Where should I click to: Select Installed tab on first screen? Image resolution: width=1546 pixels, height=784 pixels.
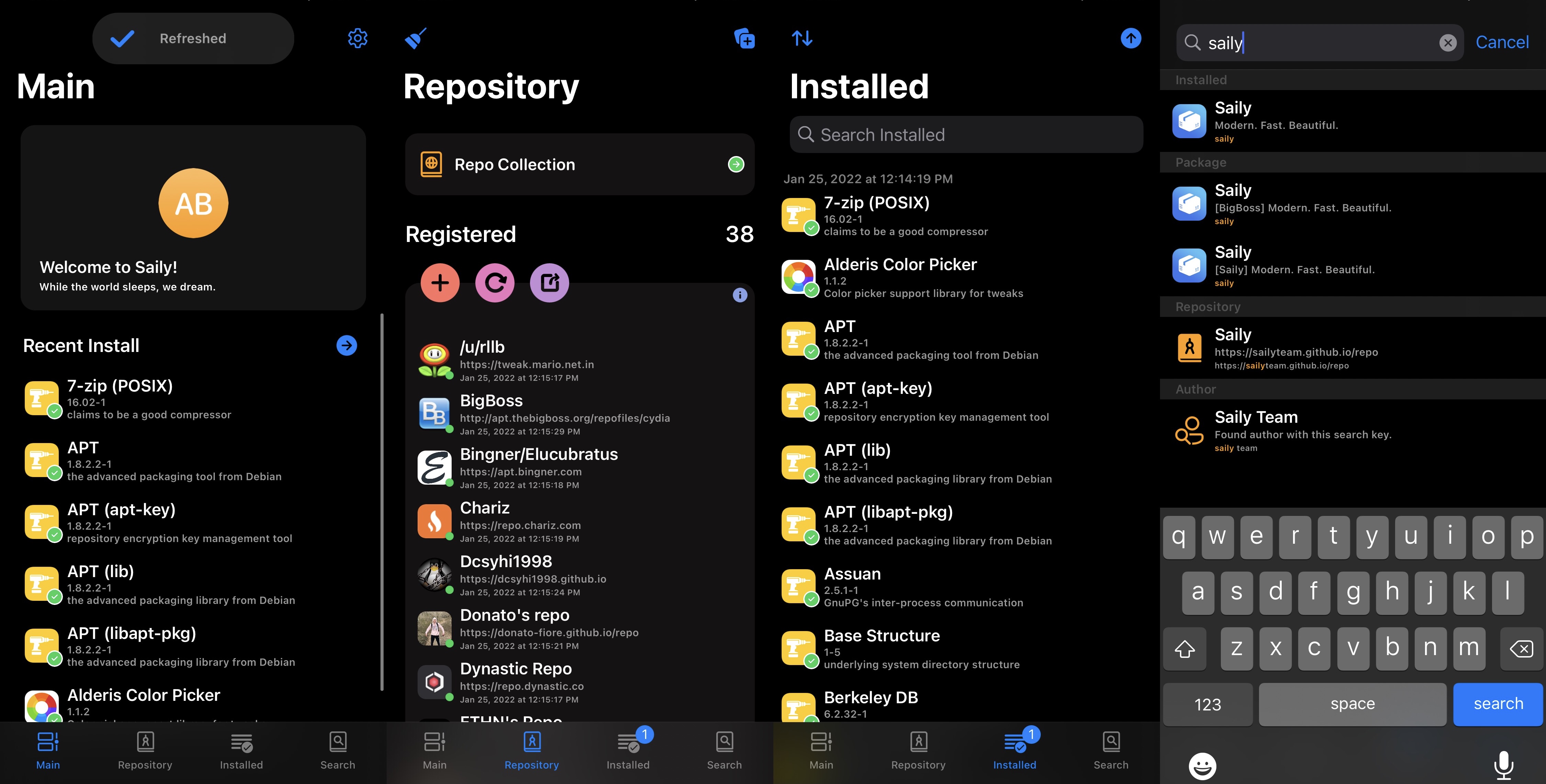click(x=241, y=750)
